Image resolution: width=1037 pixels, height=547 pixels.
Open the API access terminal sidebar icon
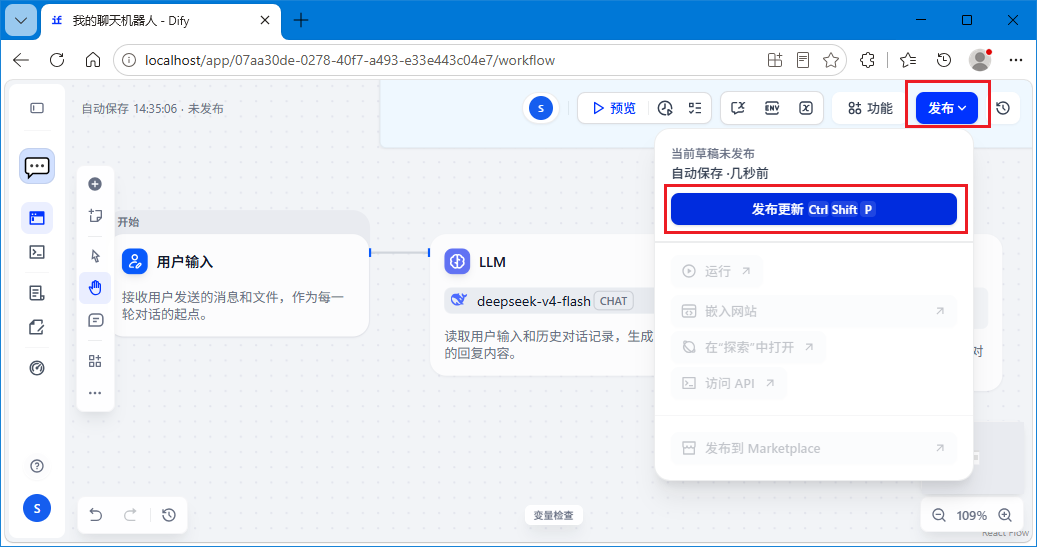tap(37, 252)
